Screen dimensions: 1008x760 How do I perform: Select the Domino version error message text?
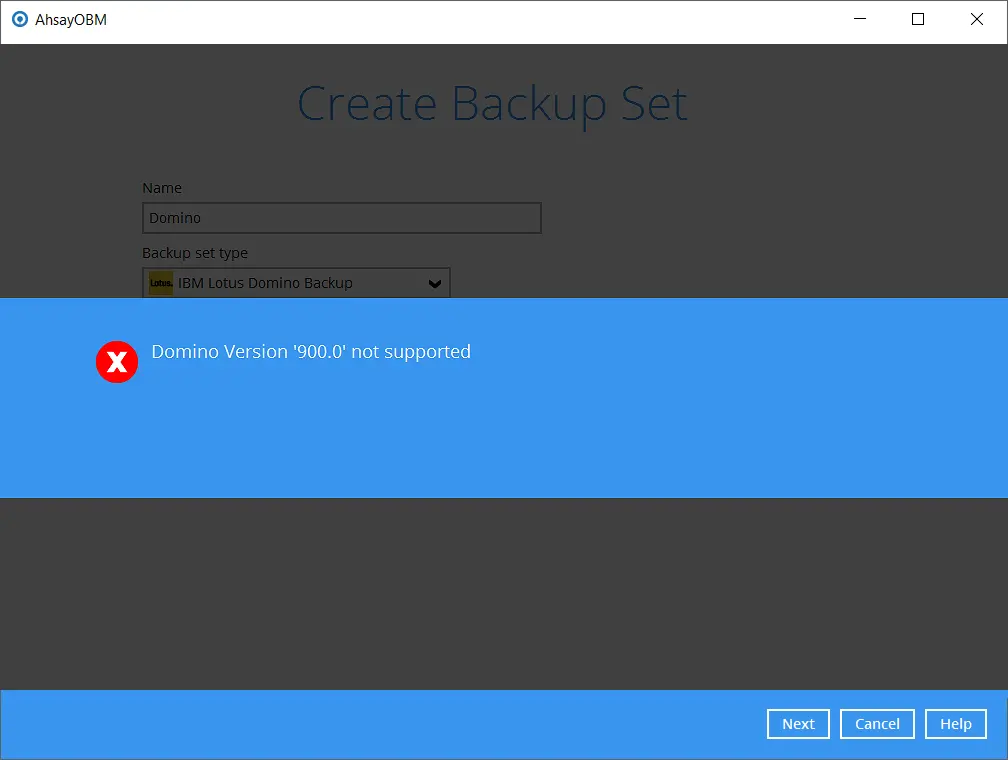click(x=310, y=352)
